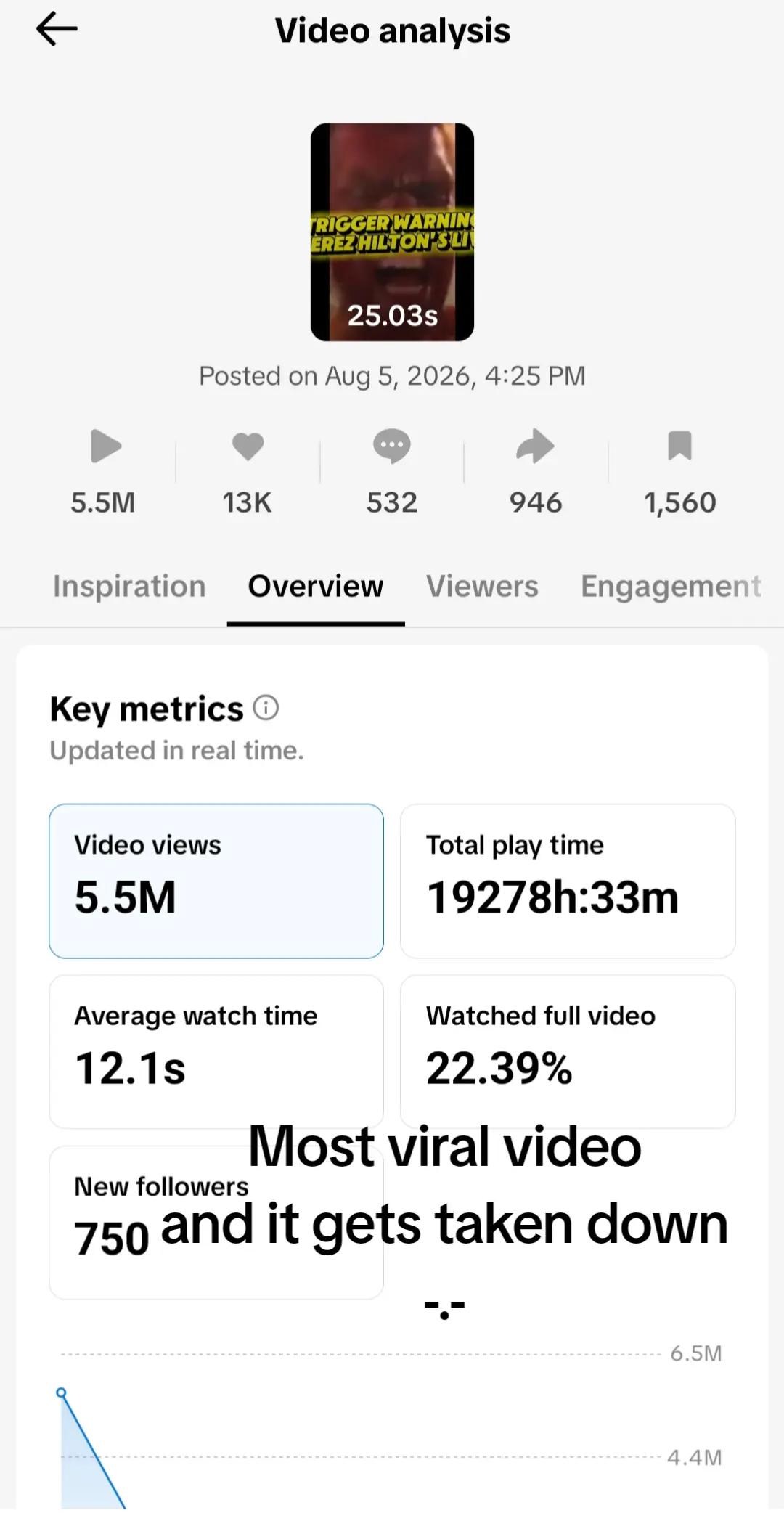The image size is (784, 1513).
Task: Tap the share arrow icon
Action: pos(535,446)
